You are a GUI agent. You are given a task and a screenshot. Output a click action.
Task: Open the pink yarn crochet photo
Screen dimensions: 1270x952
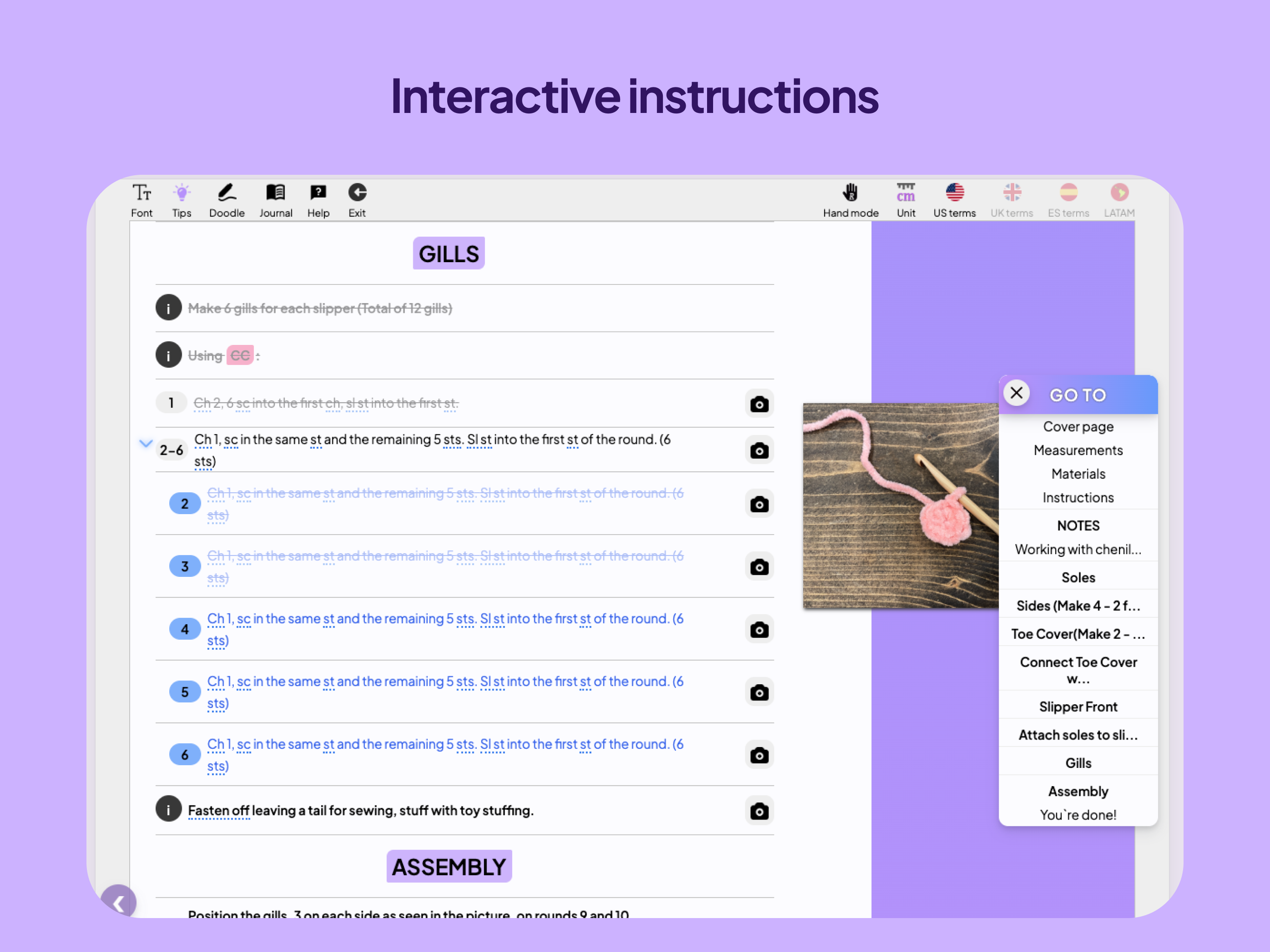(900, 505)
